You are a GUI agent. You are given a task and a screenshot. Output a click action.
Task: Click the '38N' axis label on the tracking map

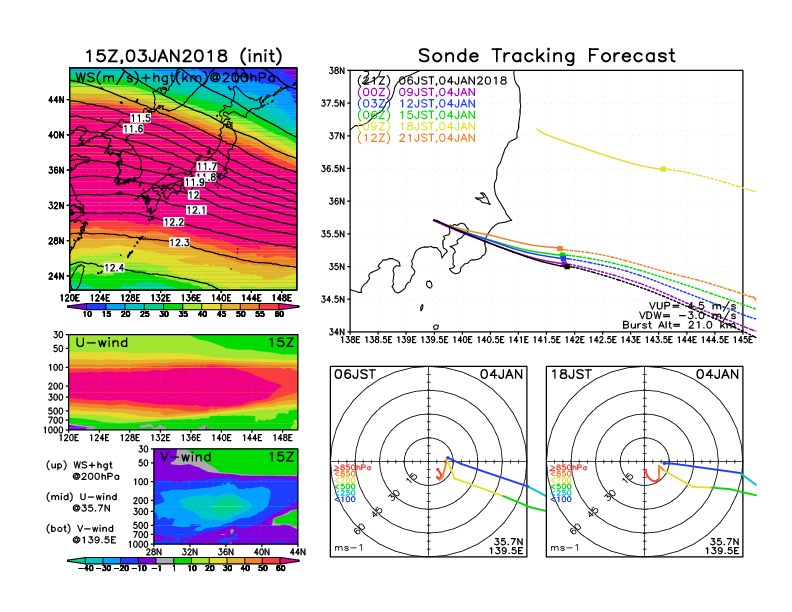pos(337,71)
